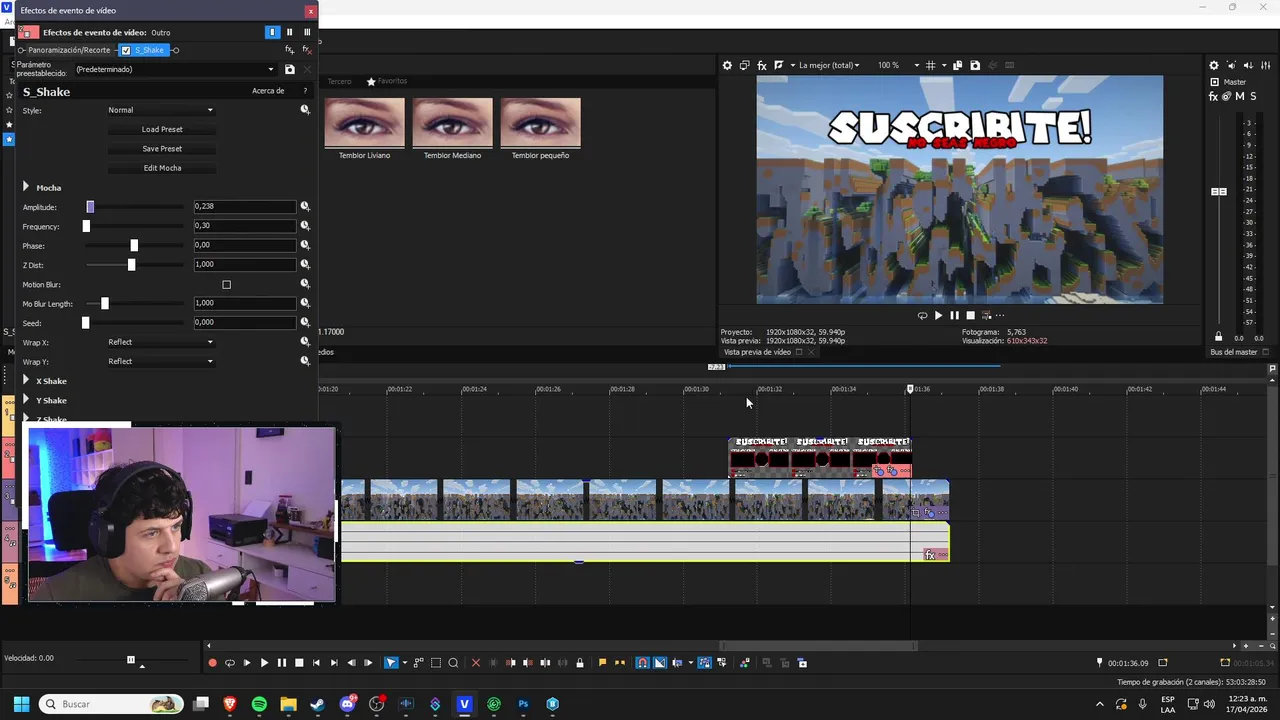The width and height of the screenshot is (1280, 720).
Task: Click the red delete X icon
Action: click(x=476, y=663)
